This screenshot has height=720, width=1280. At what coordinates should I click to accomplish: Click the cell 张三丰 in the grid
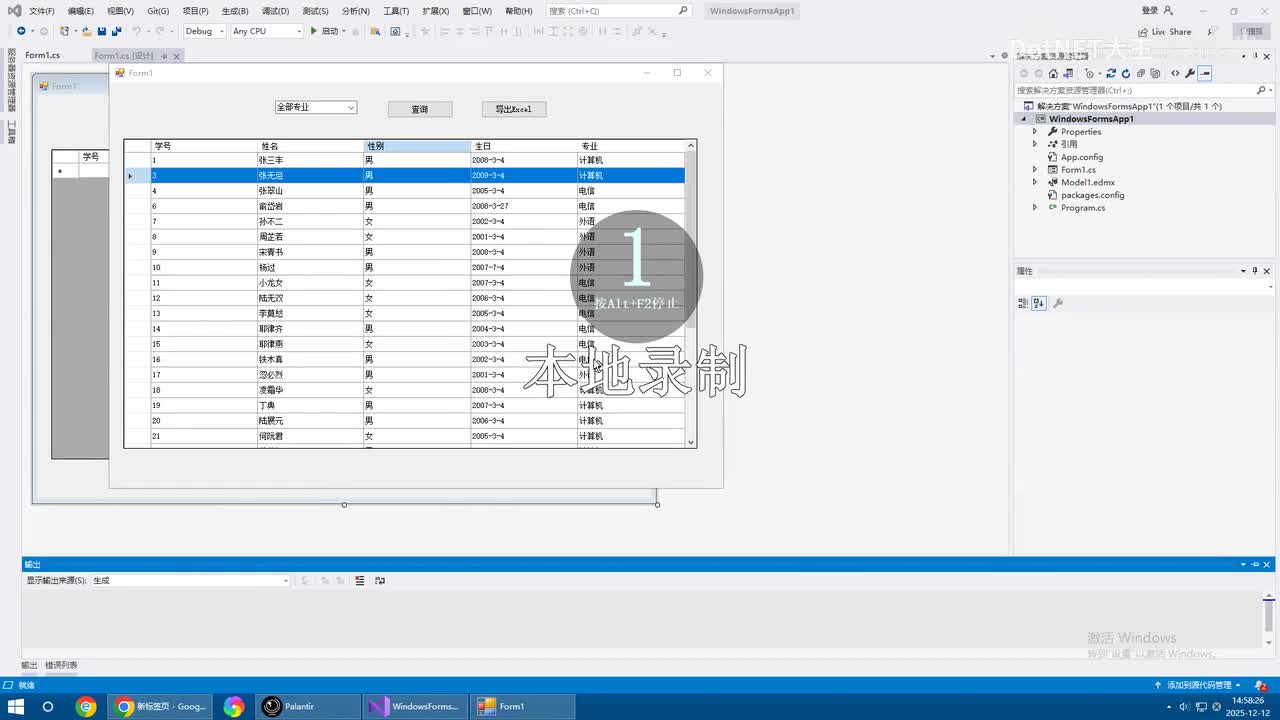click(310, 160)
